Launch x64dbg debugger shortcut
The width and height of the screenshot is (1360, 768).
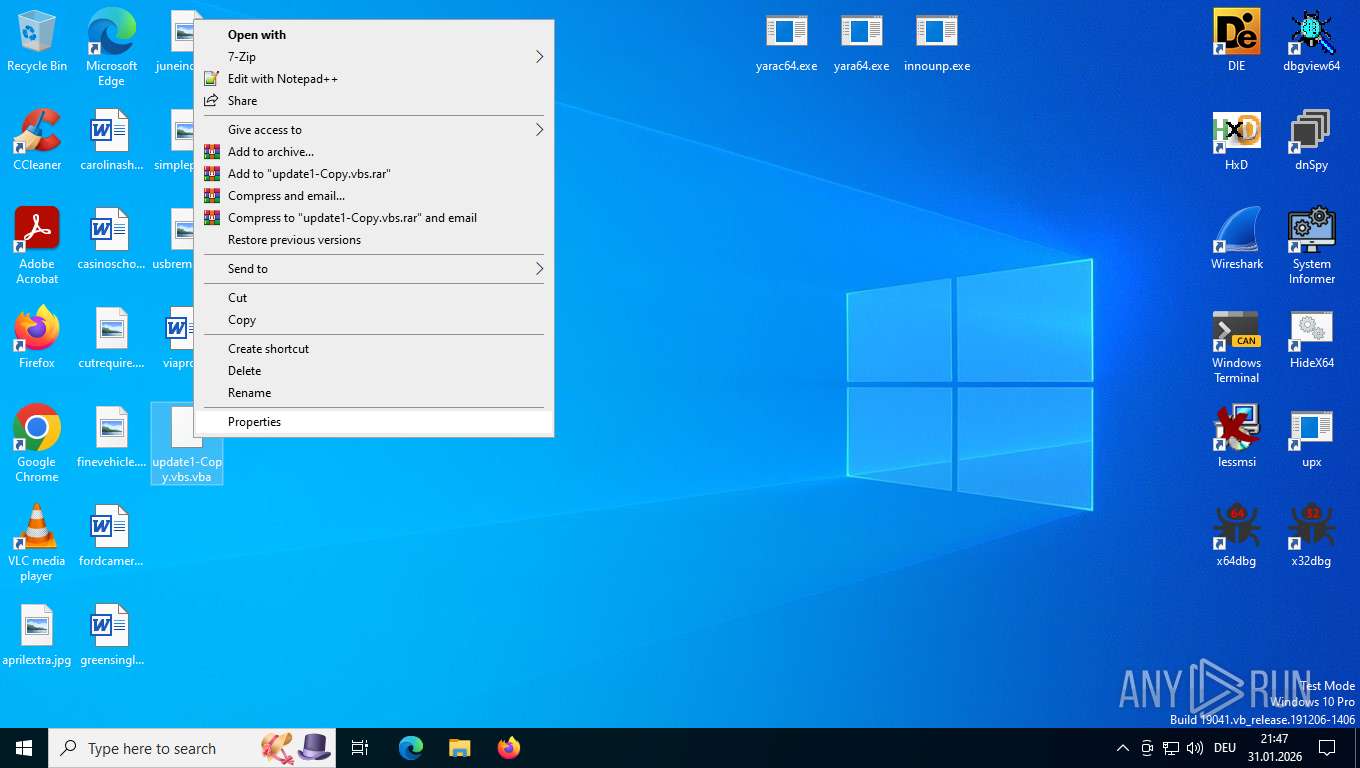pos(1237,536)
